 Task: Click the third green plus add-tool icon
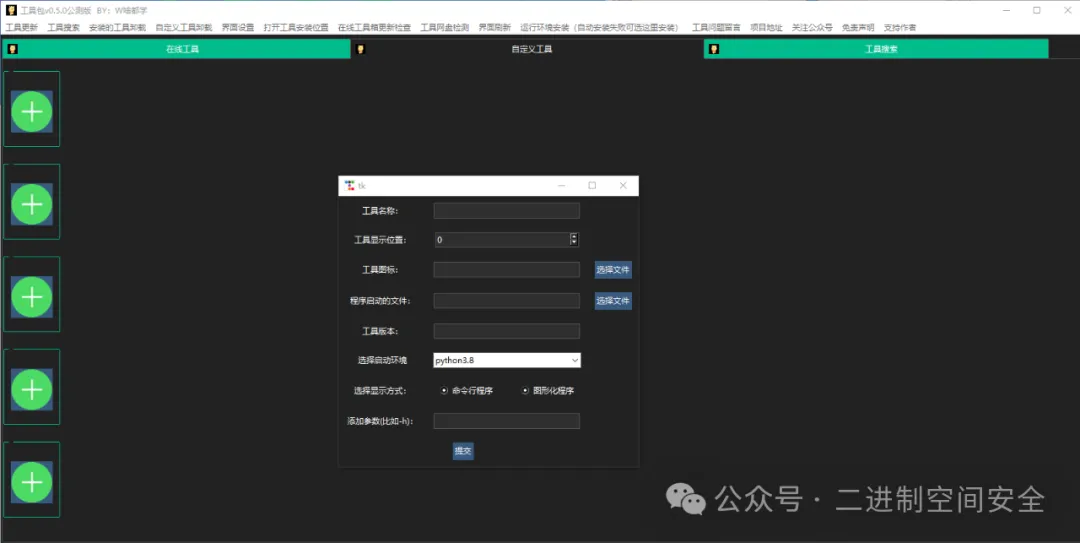(x=32, y=297)
